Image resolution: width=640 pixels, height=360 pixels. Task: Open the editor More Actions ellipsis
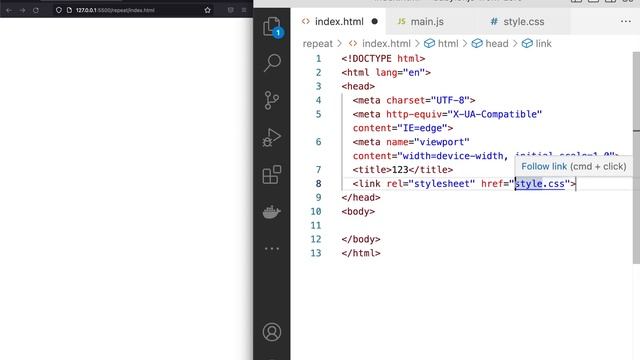(x=625, y=22)
